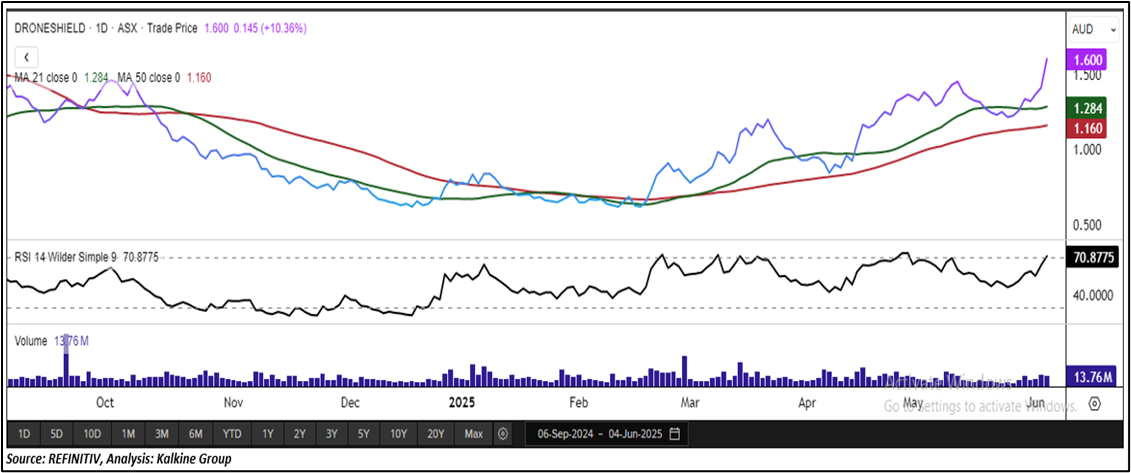Screen dimensions: 1131x473
Task: Click the Volume legend label
Action: point(32,340)
